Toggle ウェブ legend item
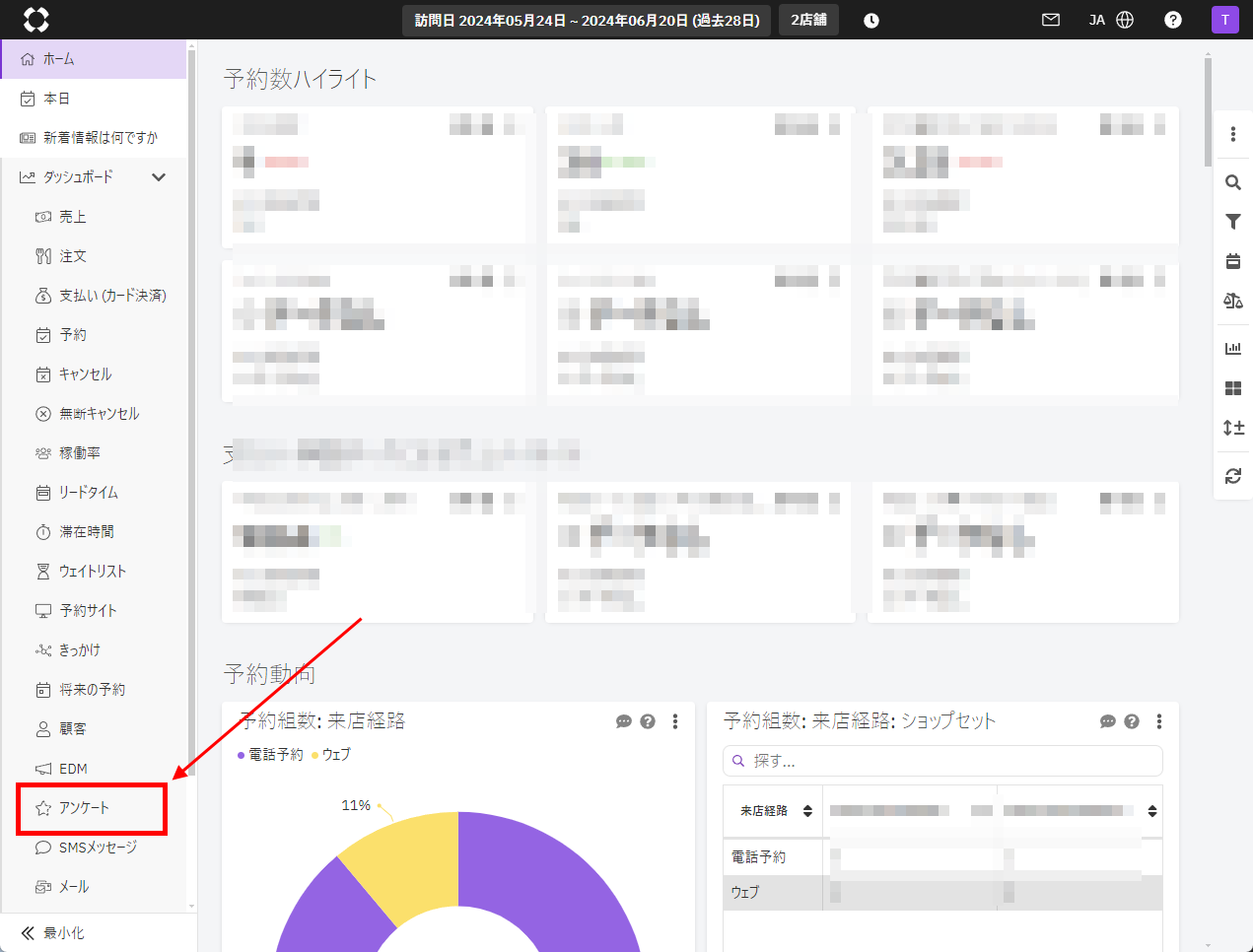Screen dimensions: 1253x952 coord(331,754)
